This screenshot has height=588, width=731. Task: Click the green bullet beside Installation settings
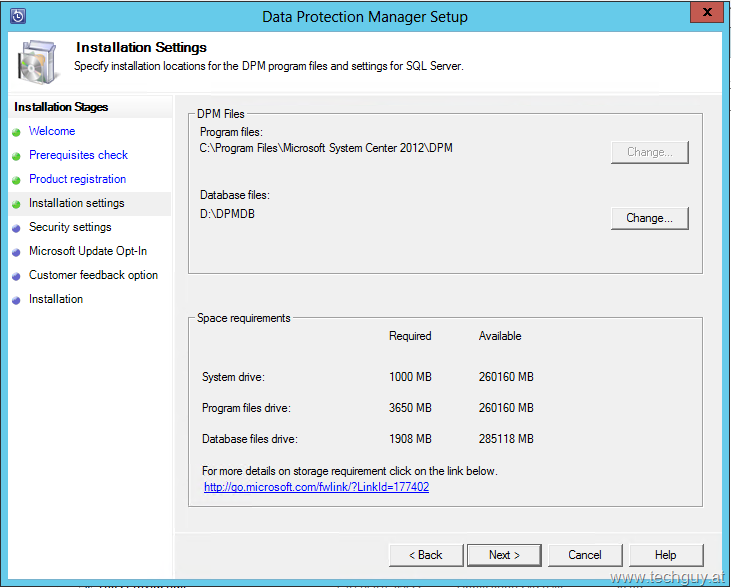pos(16,204)
